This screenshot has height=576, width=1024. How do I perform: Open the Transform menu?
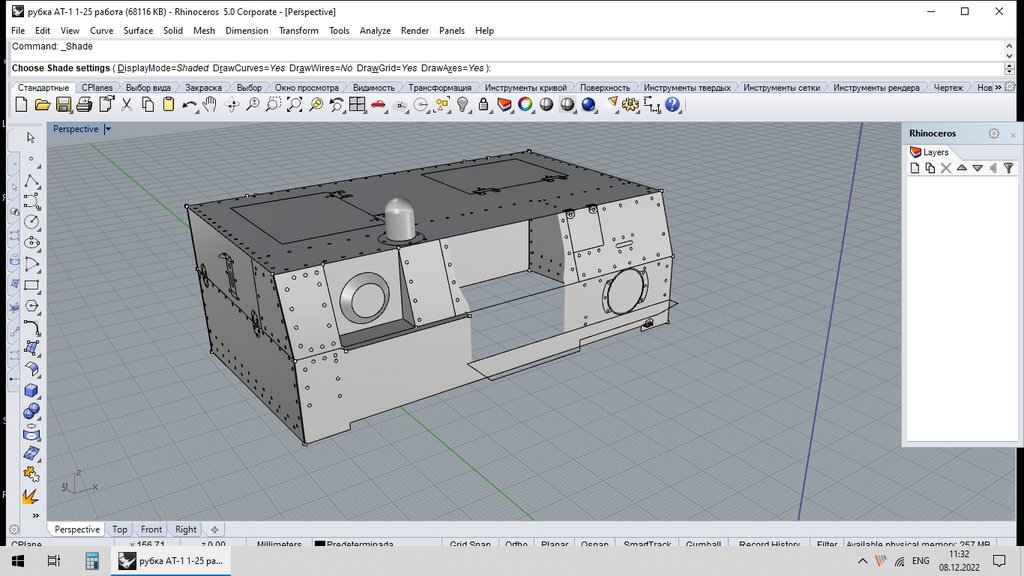coord(298,31)
